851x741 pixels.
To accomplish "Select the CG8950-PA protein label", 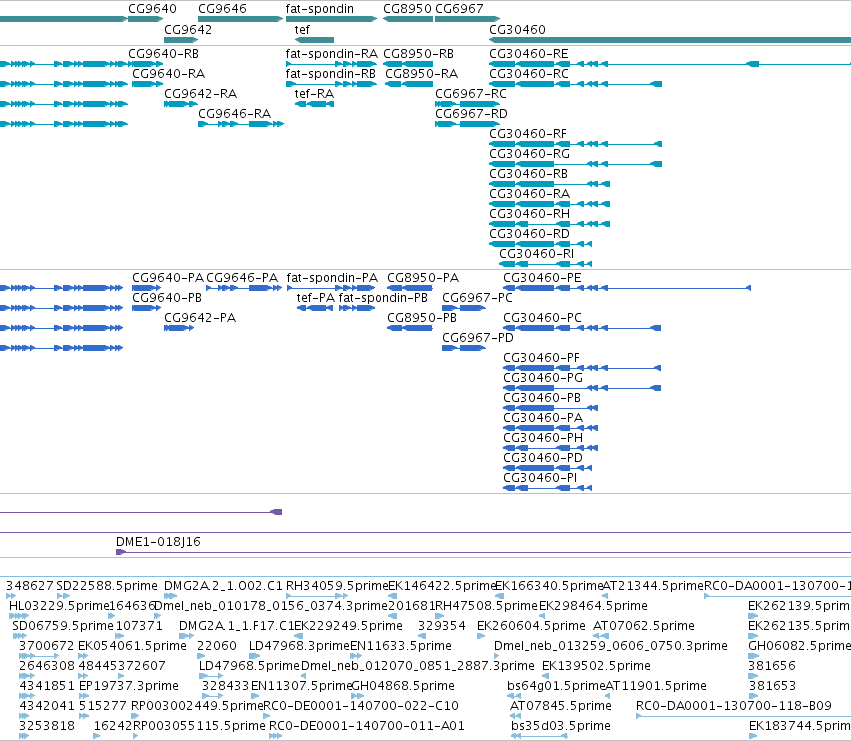I will pos(423,278).
